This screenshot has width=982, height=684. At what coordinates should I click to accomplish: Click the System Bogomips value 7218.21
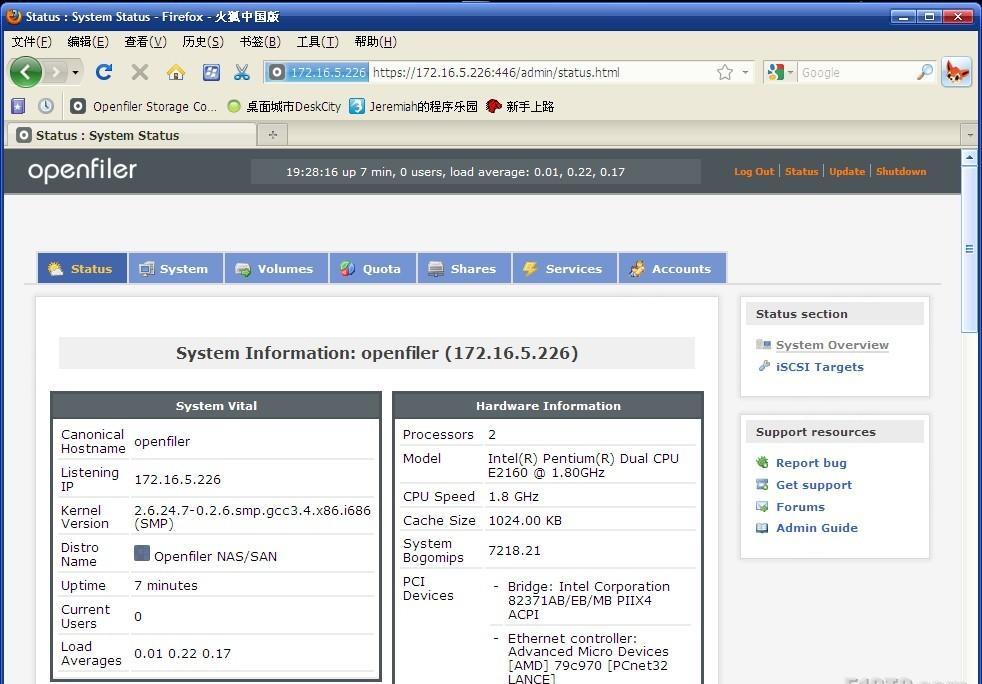click(514, 551)
